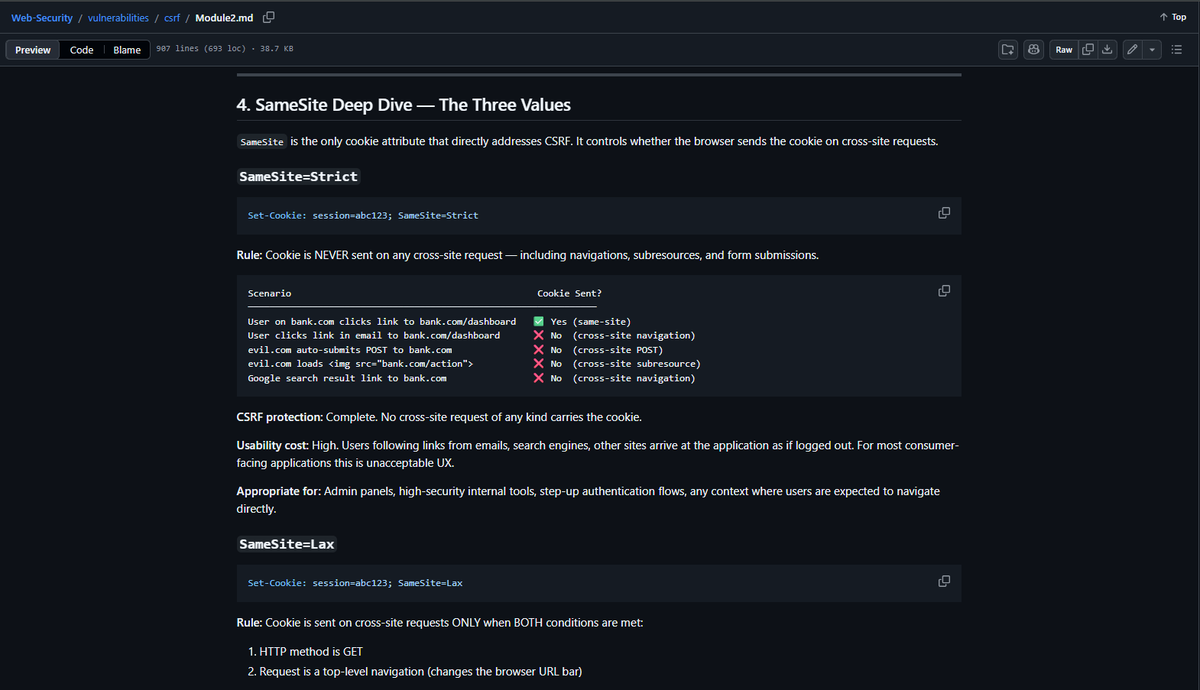Click row 'Google search result link to bank.com'
Screen dimensions: 1200x690
pos(347,378)
